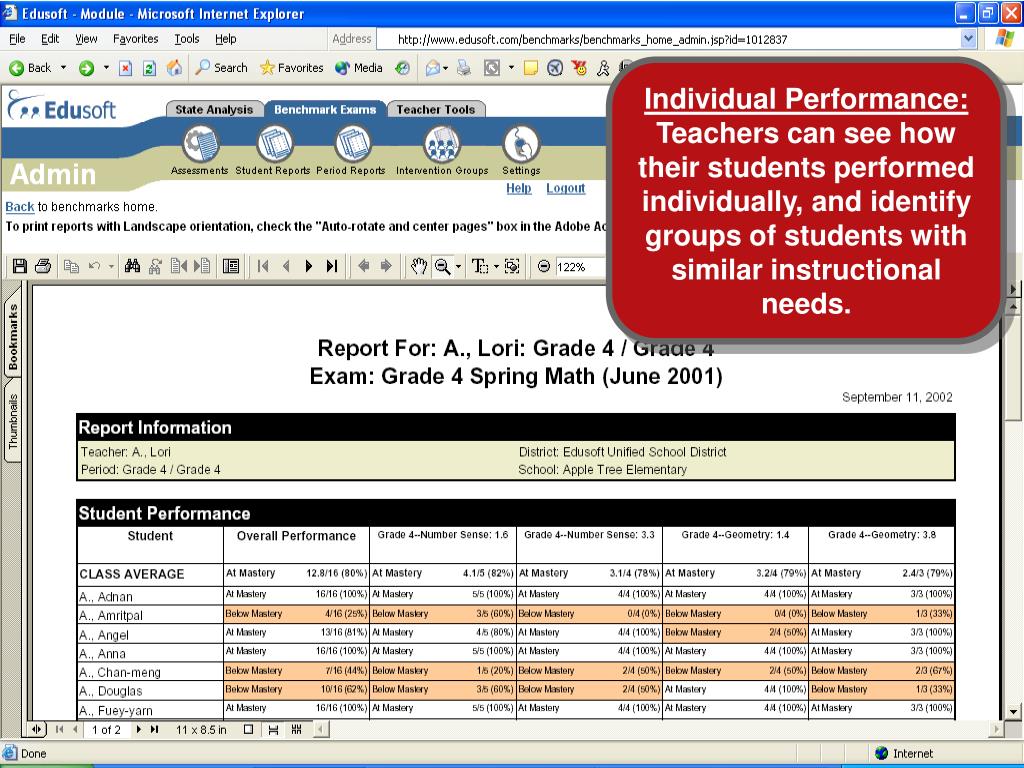Open the Settings icon in Edusoft
Image resolution: width=1024 pixels, height=768 pixels.
pyautogui.click(x=521, y=144)
